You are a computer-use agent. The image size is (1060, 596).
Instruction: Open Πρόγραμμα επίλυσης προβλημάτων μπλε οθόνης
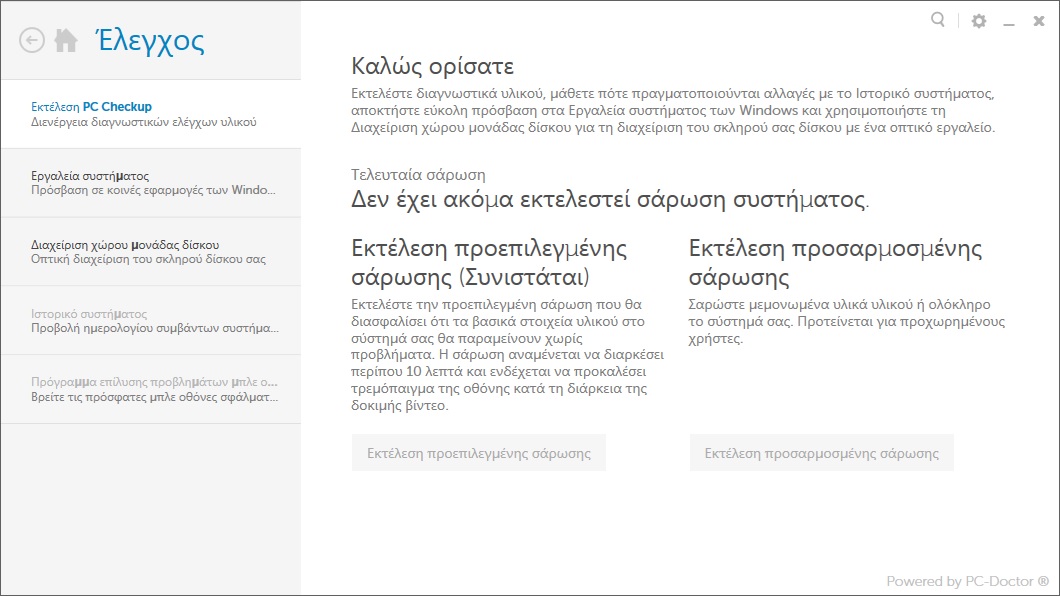[x=151, y=390]
